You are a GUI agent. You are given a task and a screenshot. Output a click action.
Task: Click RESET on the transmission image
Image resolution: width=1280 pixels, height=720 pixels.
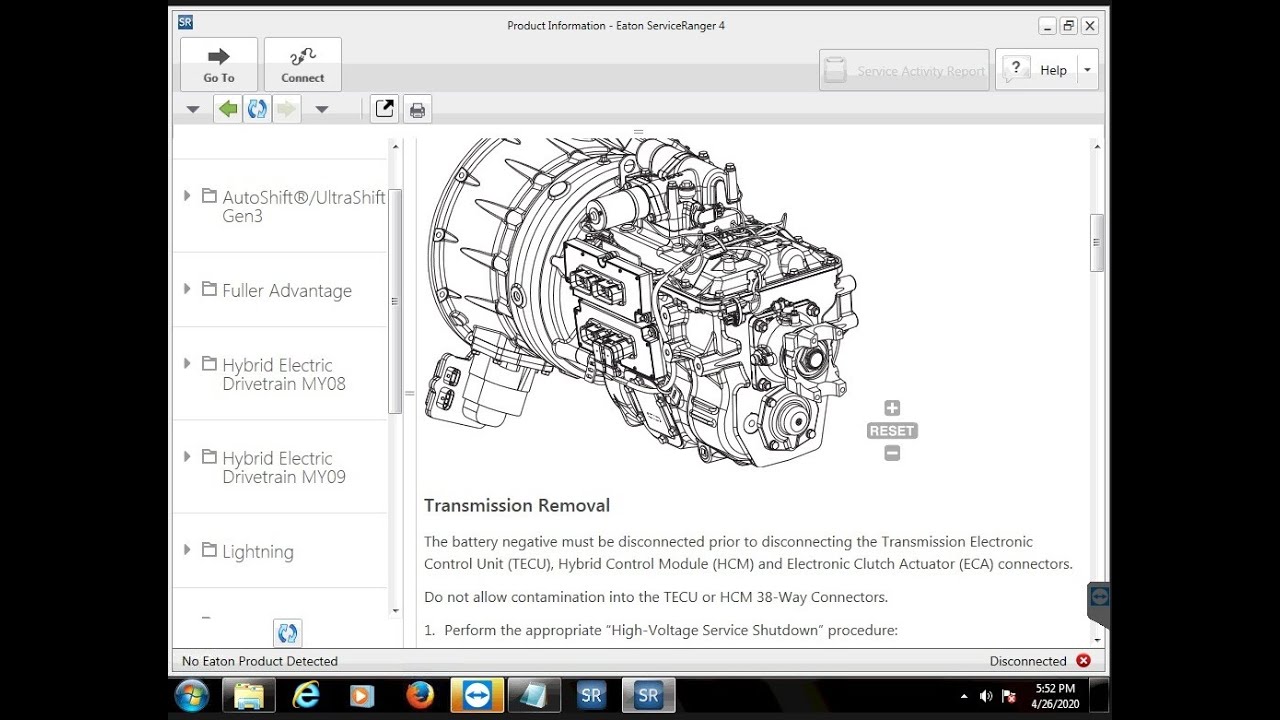pos(892,431)
